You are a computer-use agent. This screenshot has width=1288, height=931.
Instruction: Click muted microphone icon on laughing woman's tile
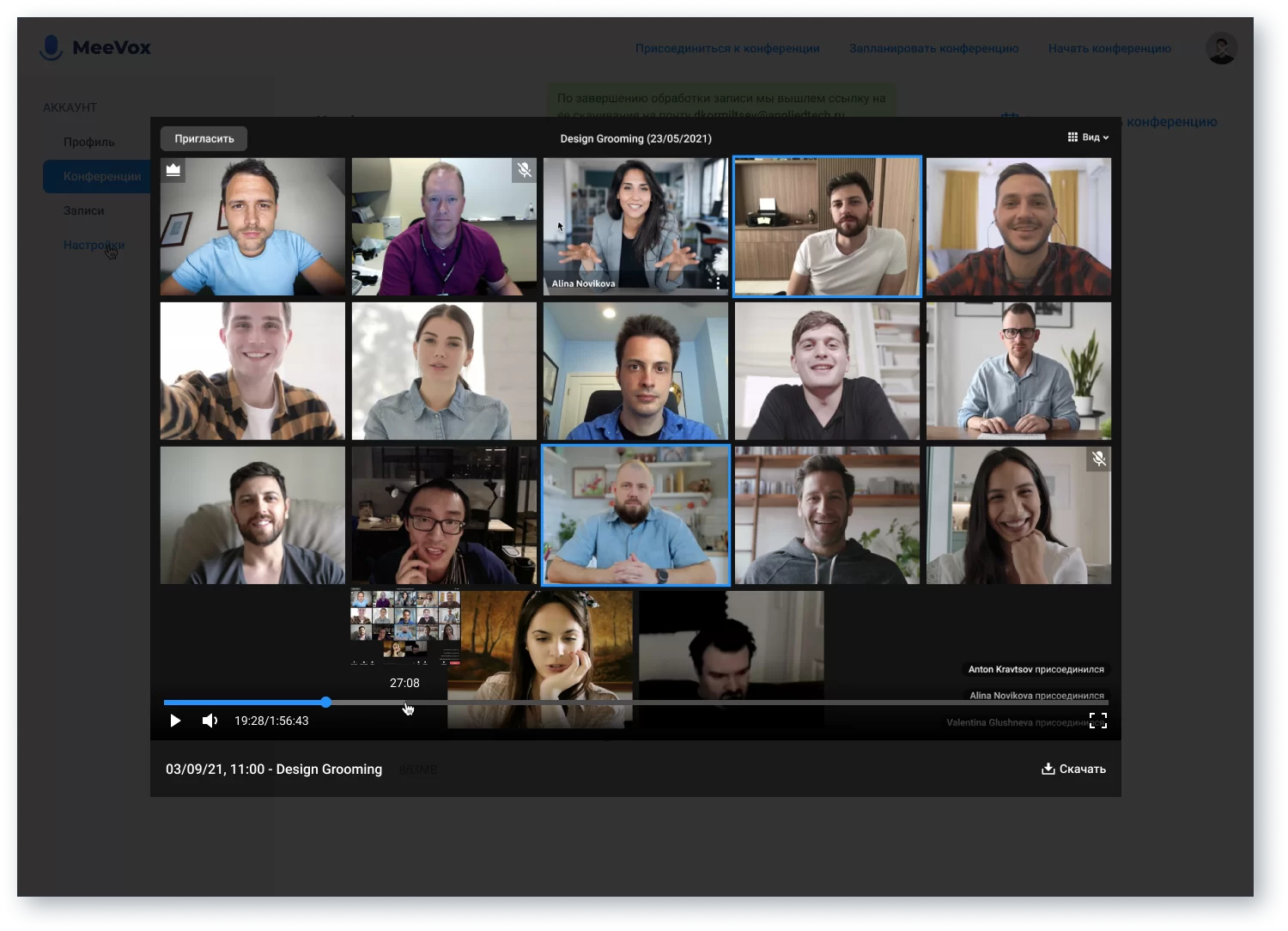(1098, 459)
